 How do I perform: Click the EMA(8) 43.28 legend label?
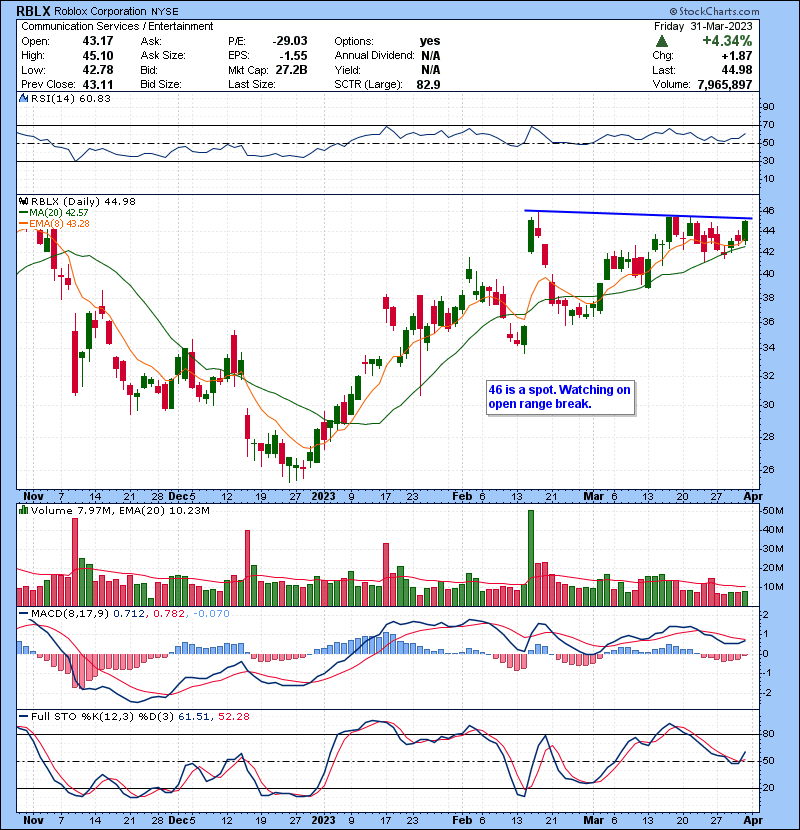point(59,223)
